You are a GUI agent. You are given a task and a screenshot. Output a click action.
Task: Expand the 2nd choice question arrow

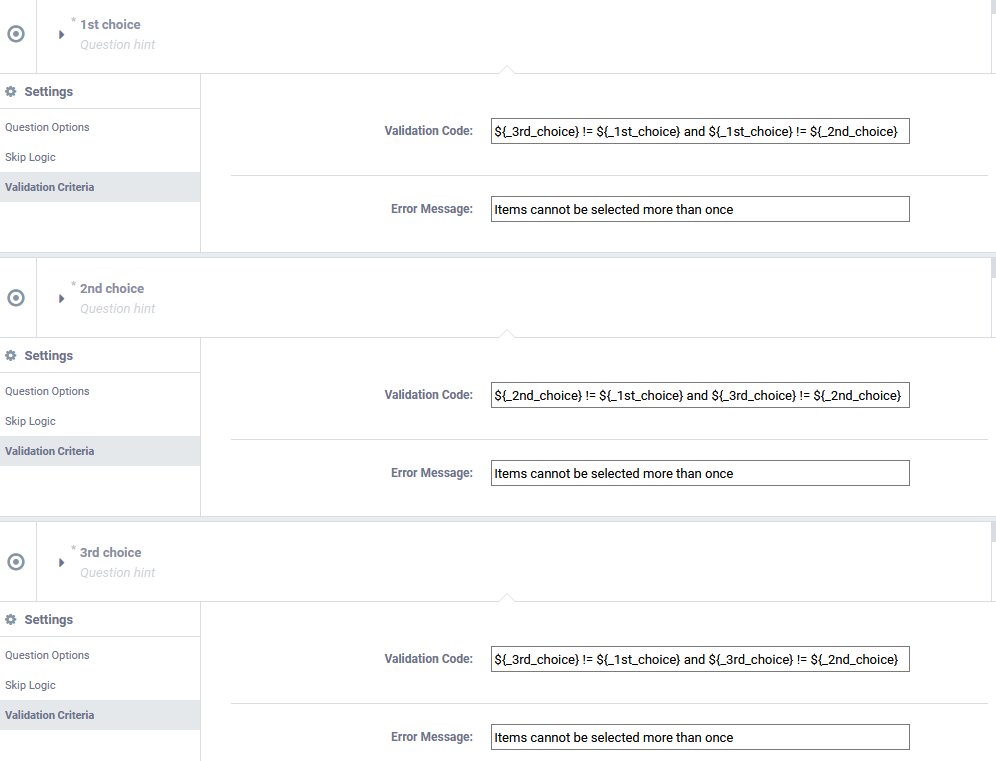coord(61,299)
